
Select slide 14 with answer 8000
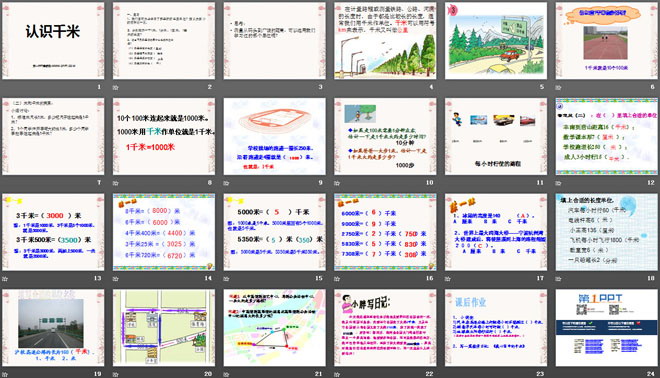coord(164,232)
